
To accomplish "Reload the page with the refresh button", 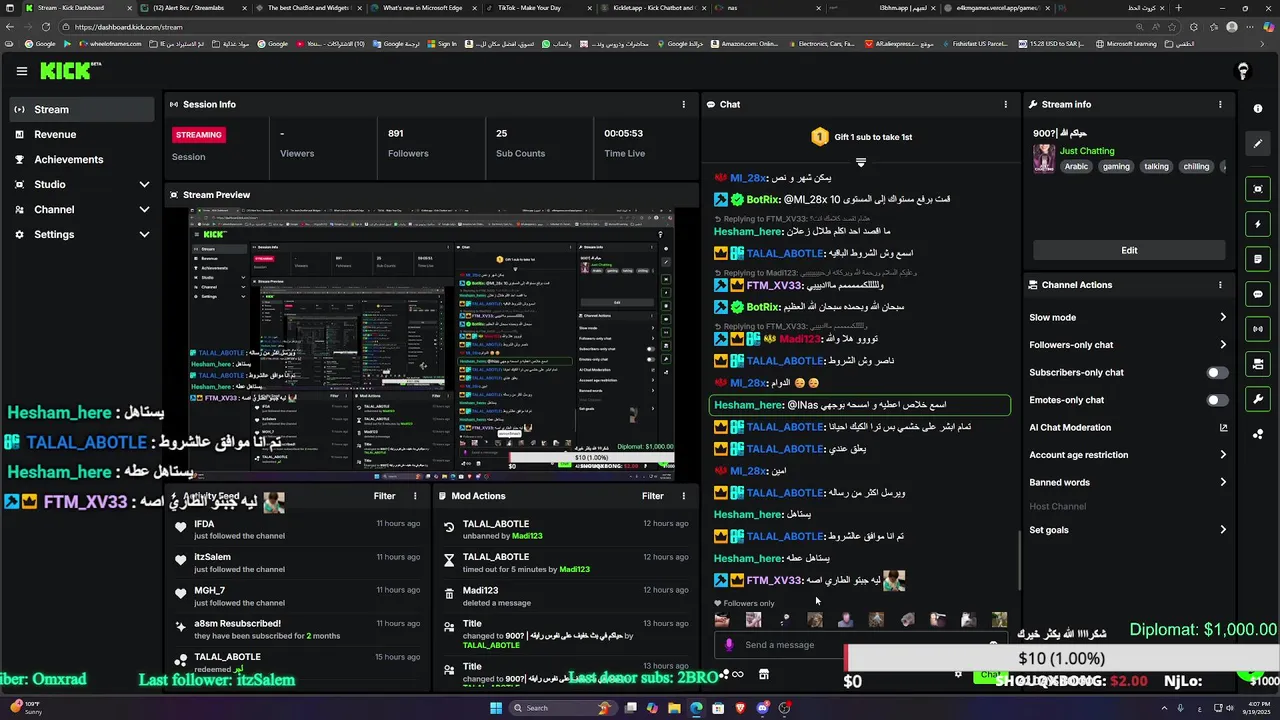I will pyautogui.click(x=46, y=27).
